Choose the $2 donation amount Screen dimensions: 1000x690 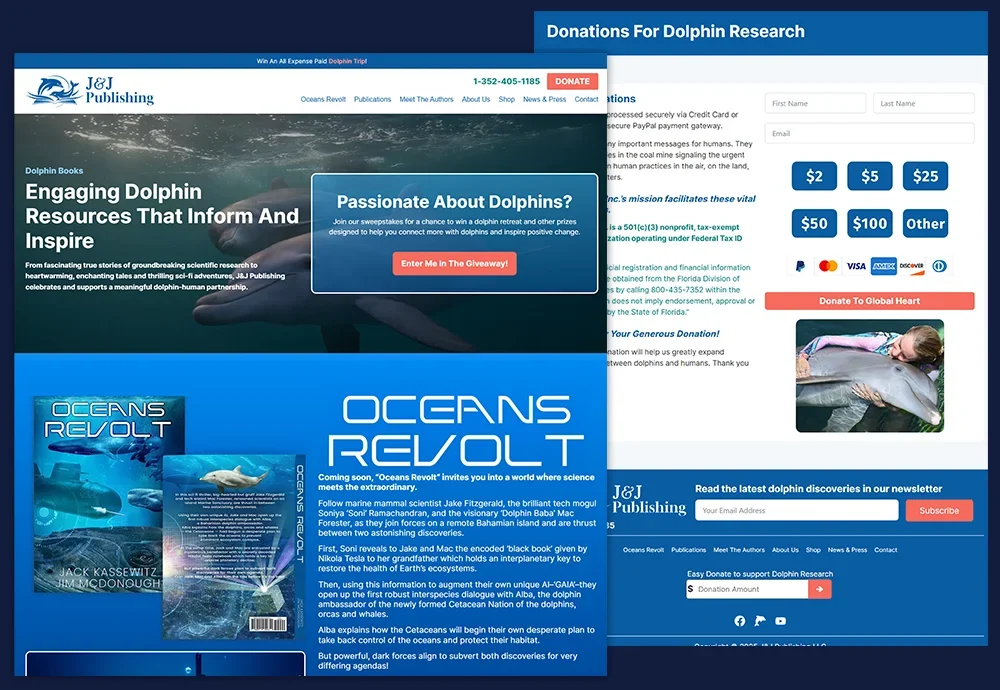pos(814,176)
